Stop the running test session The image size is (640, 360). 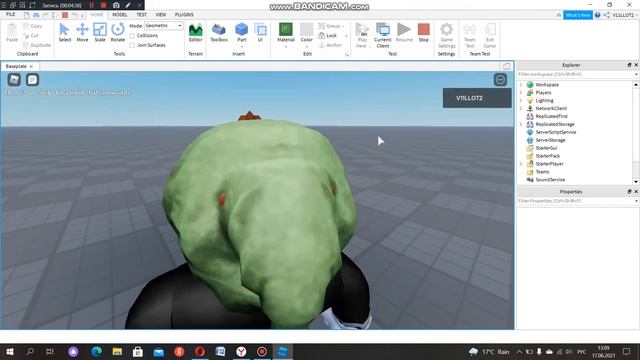[x=424, y=33]
